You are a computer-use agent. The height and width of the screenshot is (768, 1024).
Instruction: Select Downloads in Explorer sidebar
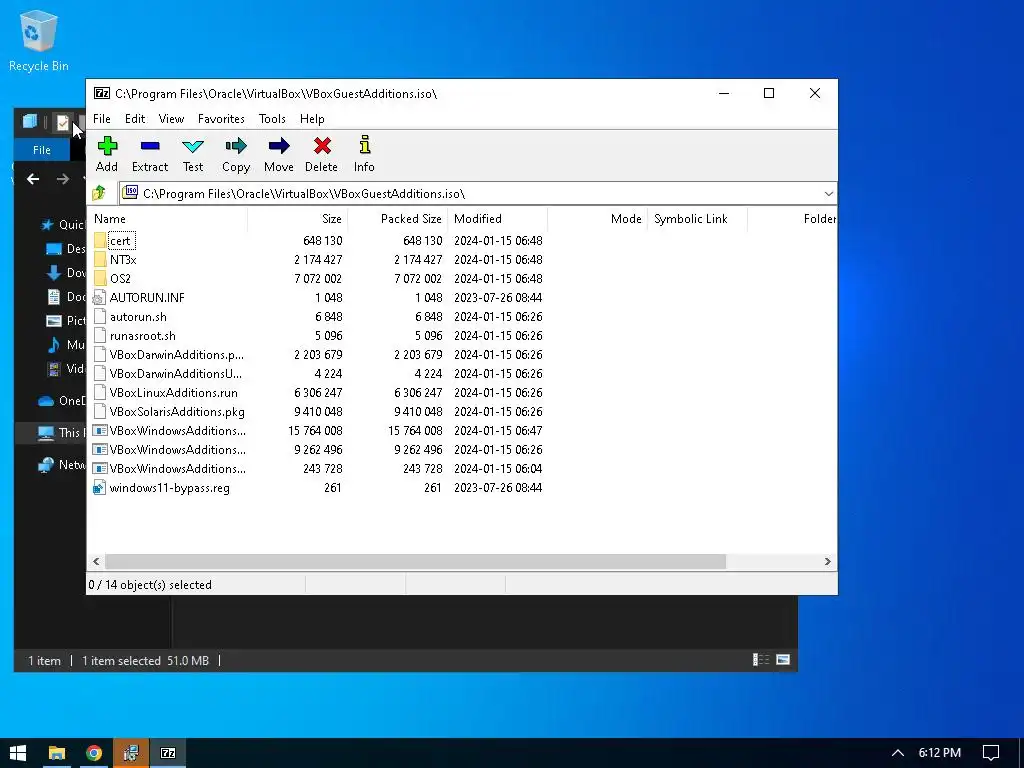(67, 273)
